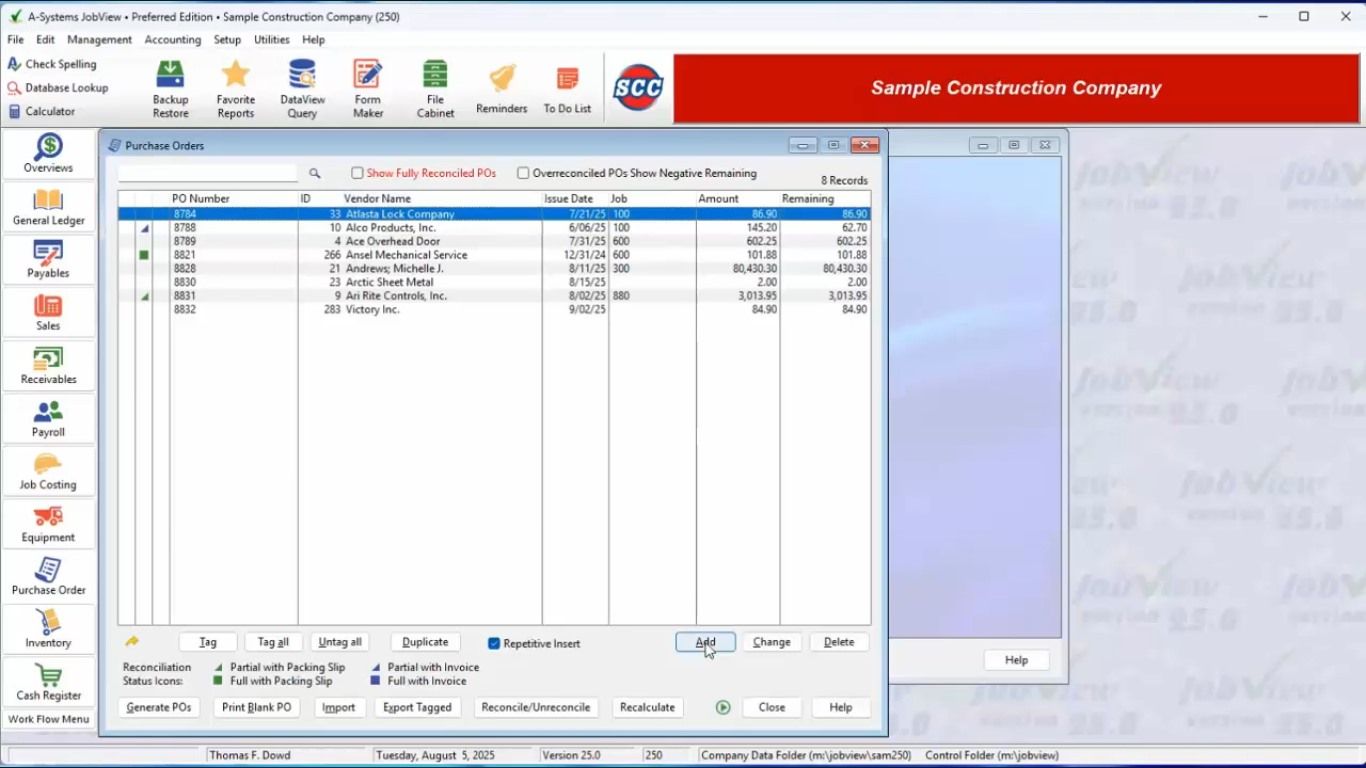1366x768 pixels.
Task: Open the Help menu
Action: 313,40
